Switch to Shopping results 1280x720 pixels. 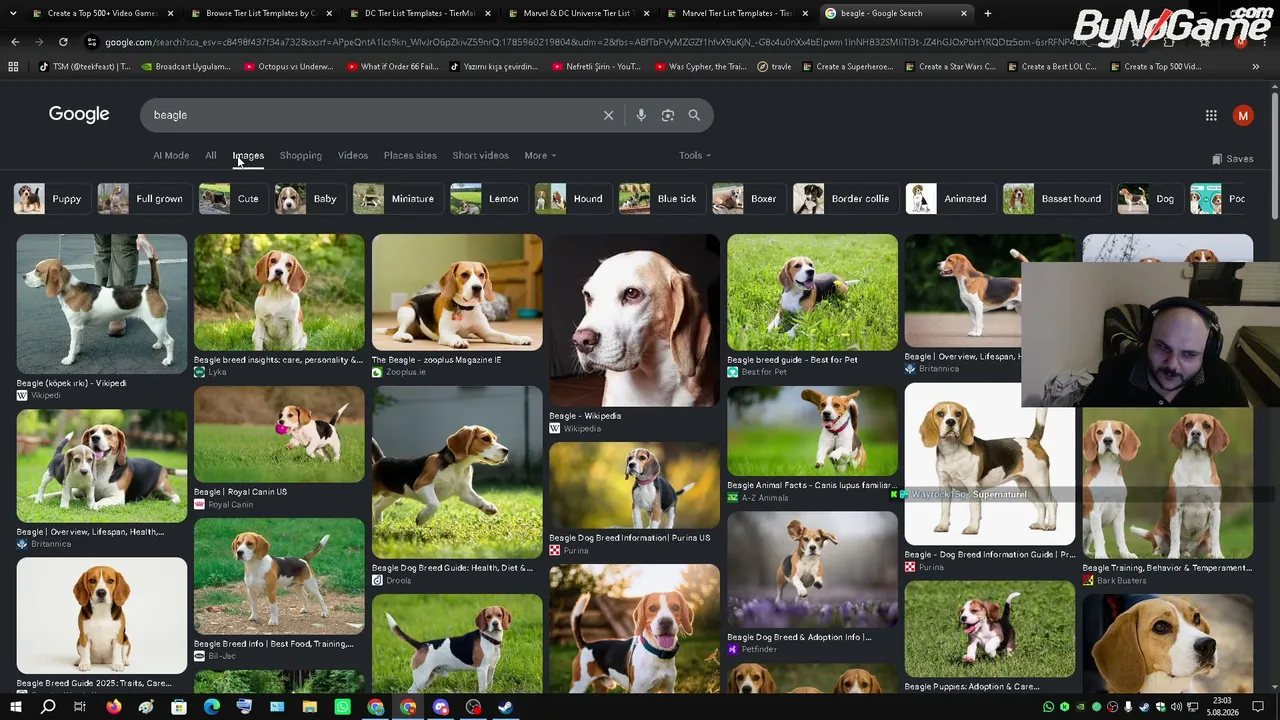tap(301, 156)
